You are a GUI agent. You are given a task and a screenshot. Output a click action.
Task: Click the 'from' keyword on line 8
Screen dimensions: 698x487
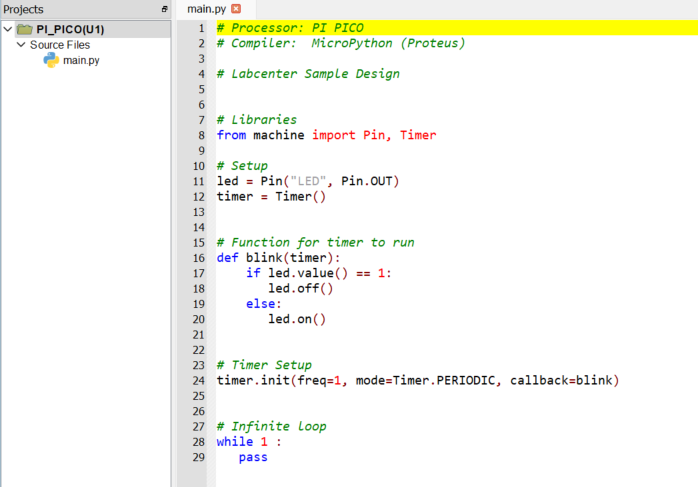(x=231, y=135)
